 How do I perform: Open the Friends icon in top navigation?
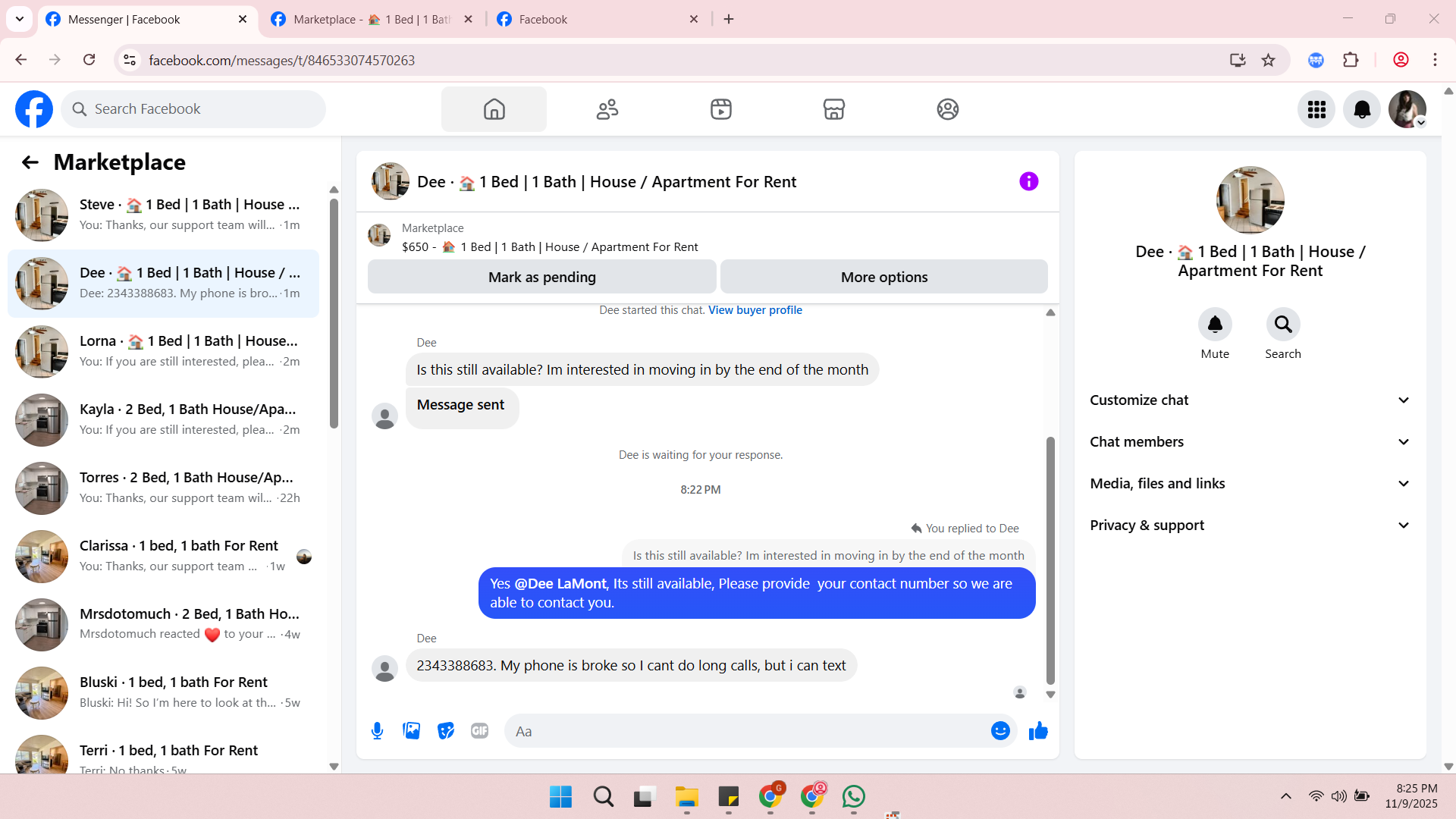607,109
